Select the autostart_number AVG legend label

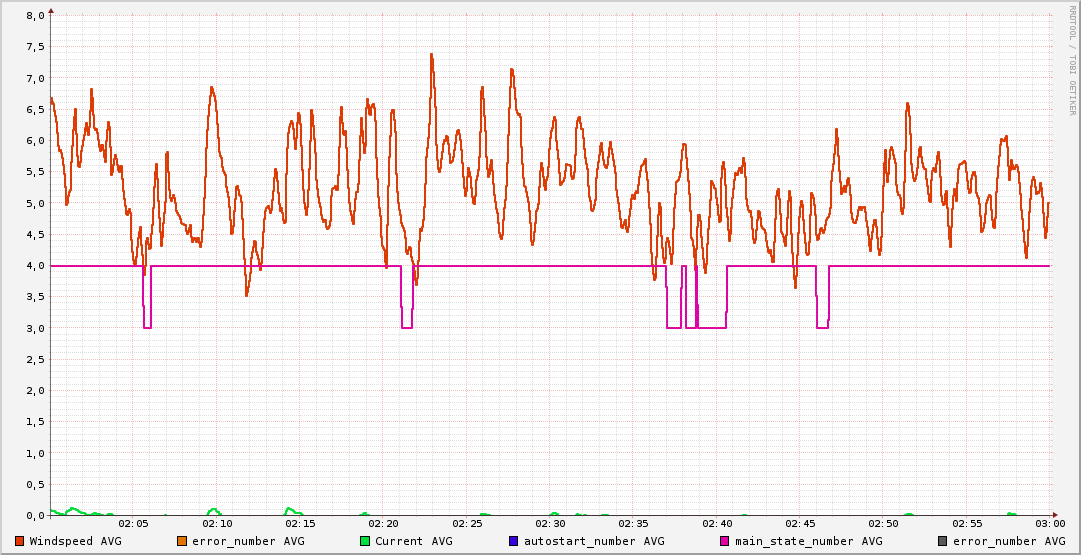coord(594,541)
